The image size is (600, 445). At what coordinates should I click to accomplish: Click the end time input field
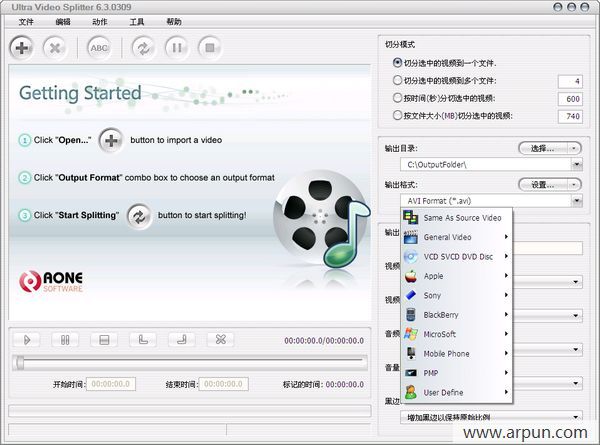click(x=223, y=384)
